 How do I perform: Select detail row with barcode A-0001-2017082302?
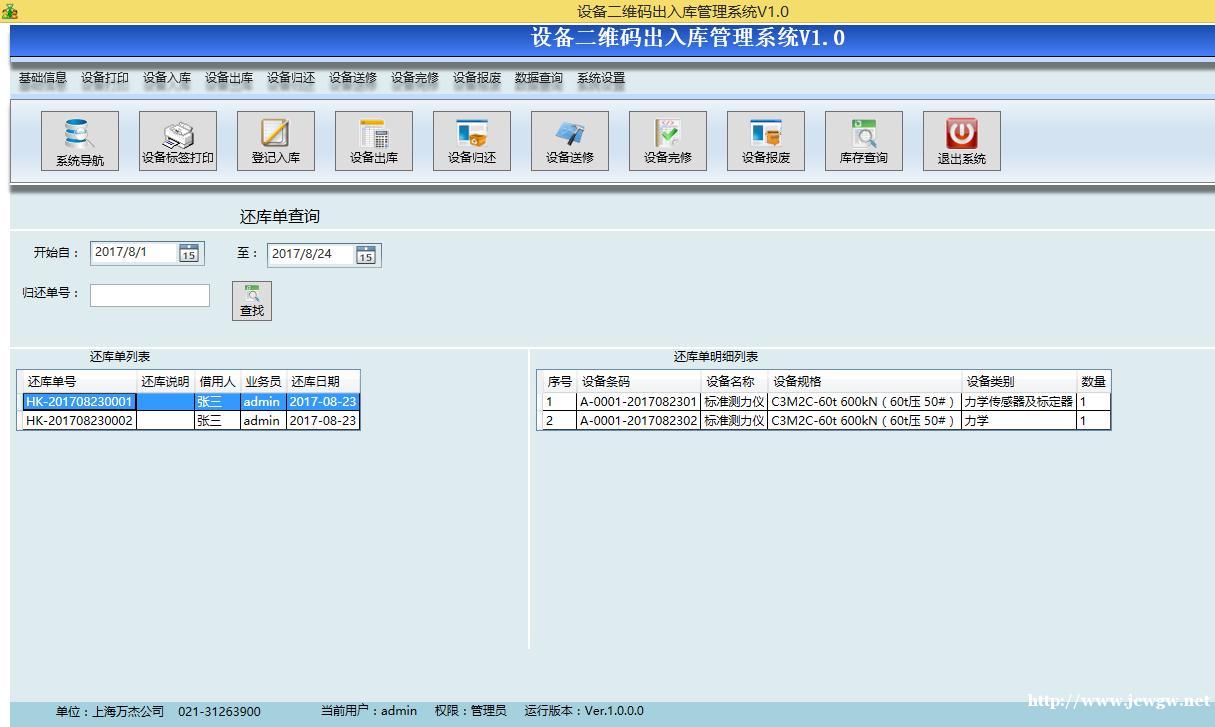tap(638, 421)
